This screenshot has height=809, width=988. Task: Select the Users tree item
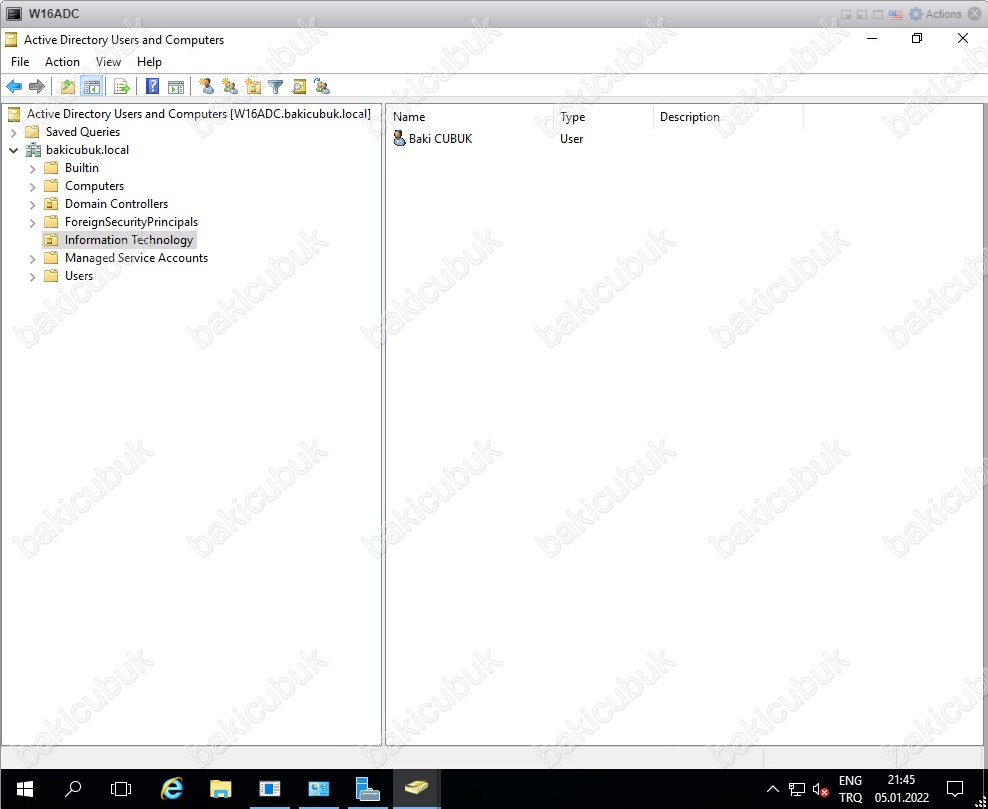click(x=79, y=276)
